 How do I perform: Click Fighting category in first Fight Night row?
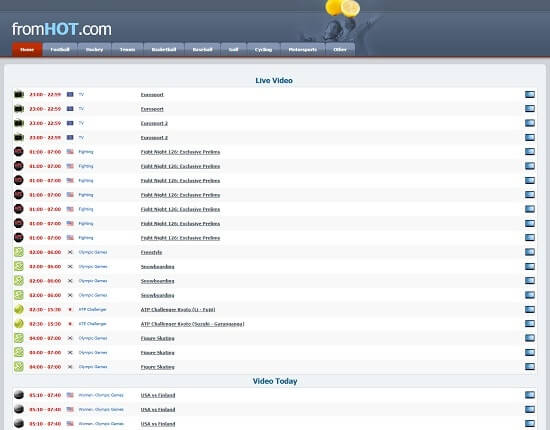[x=86, y=152]
